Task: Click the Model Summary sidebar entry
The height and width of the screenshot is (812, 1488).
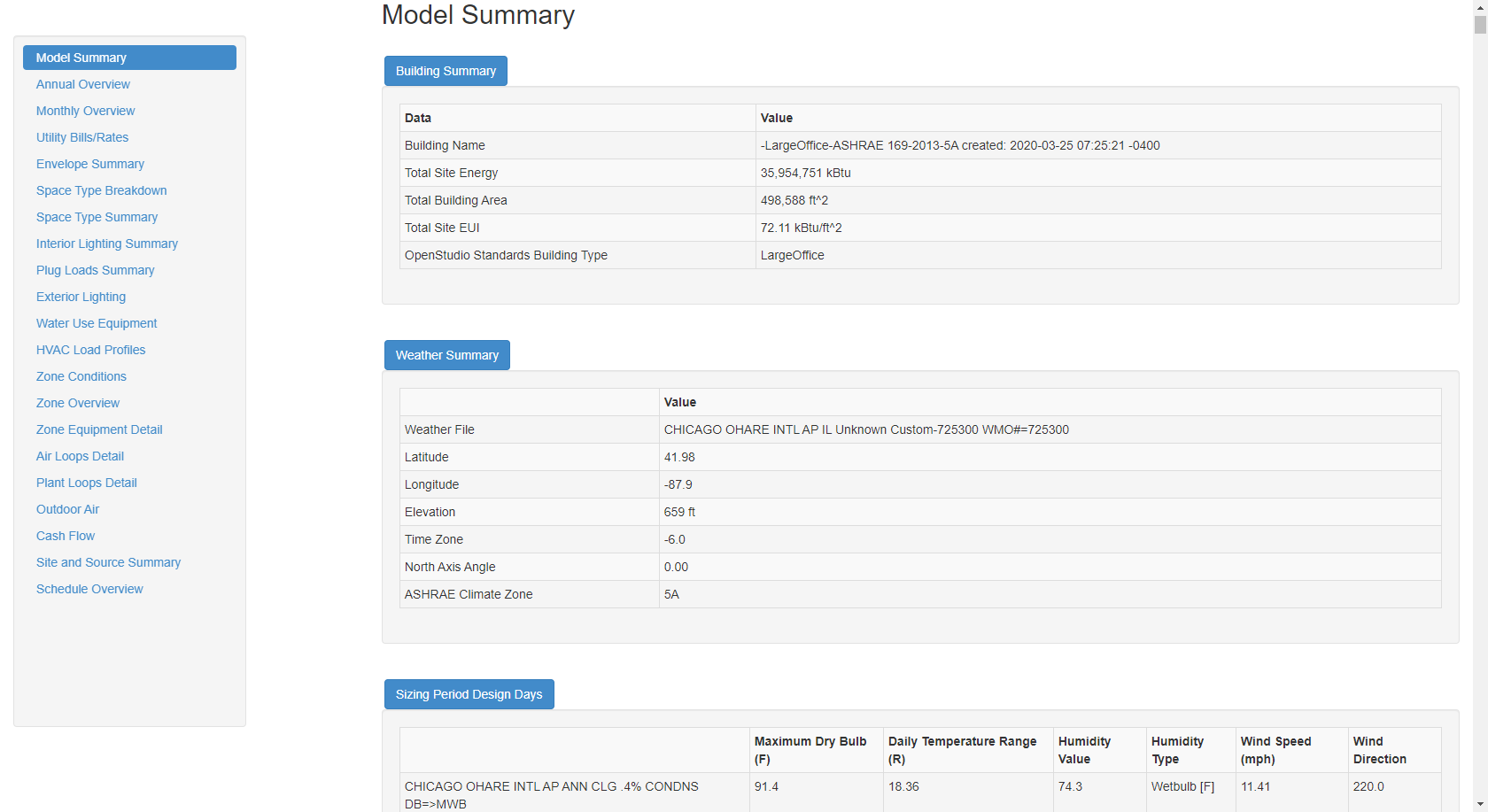Action: (81, 57)
